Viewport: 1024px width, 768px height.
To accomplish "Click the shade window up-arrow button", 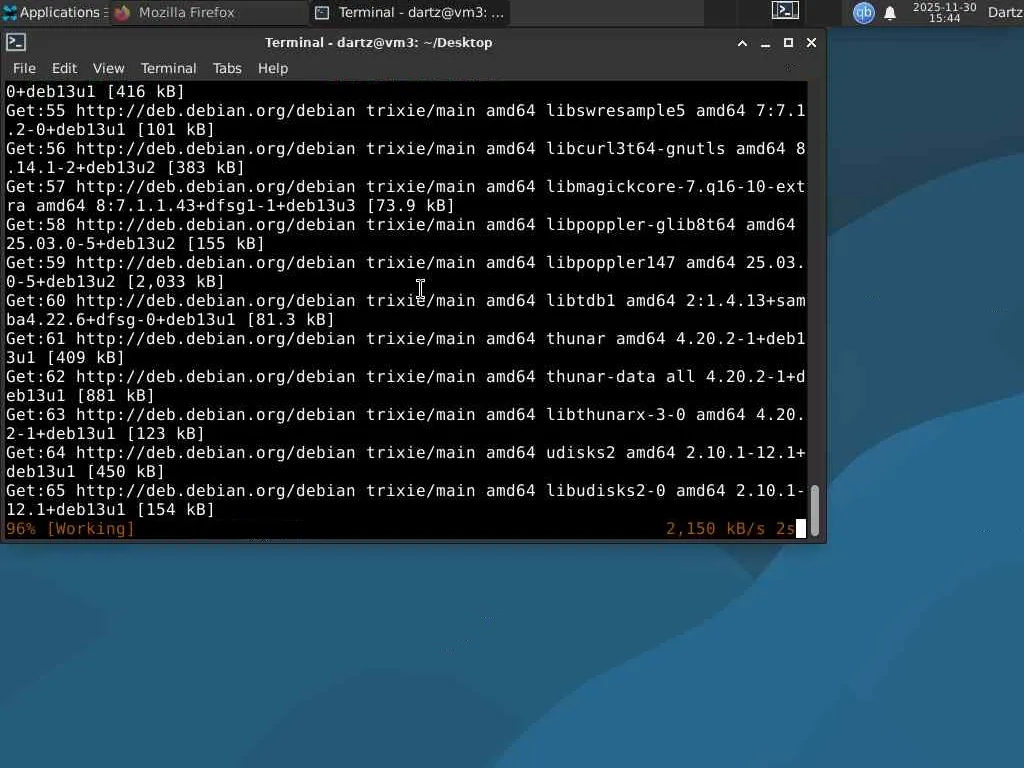I will 742,43.
